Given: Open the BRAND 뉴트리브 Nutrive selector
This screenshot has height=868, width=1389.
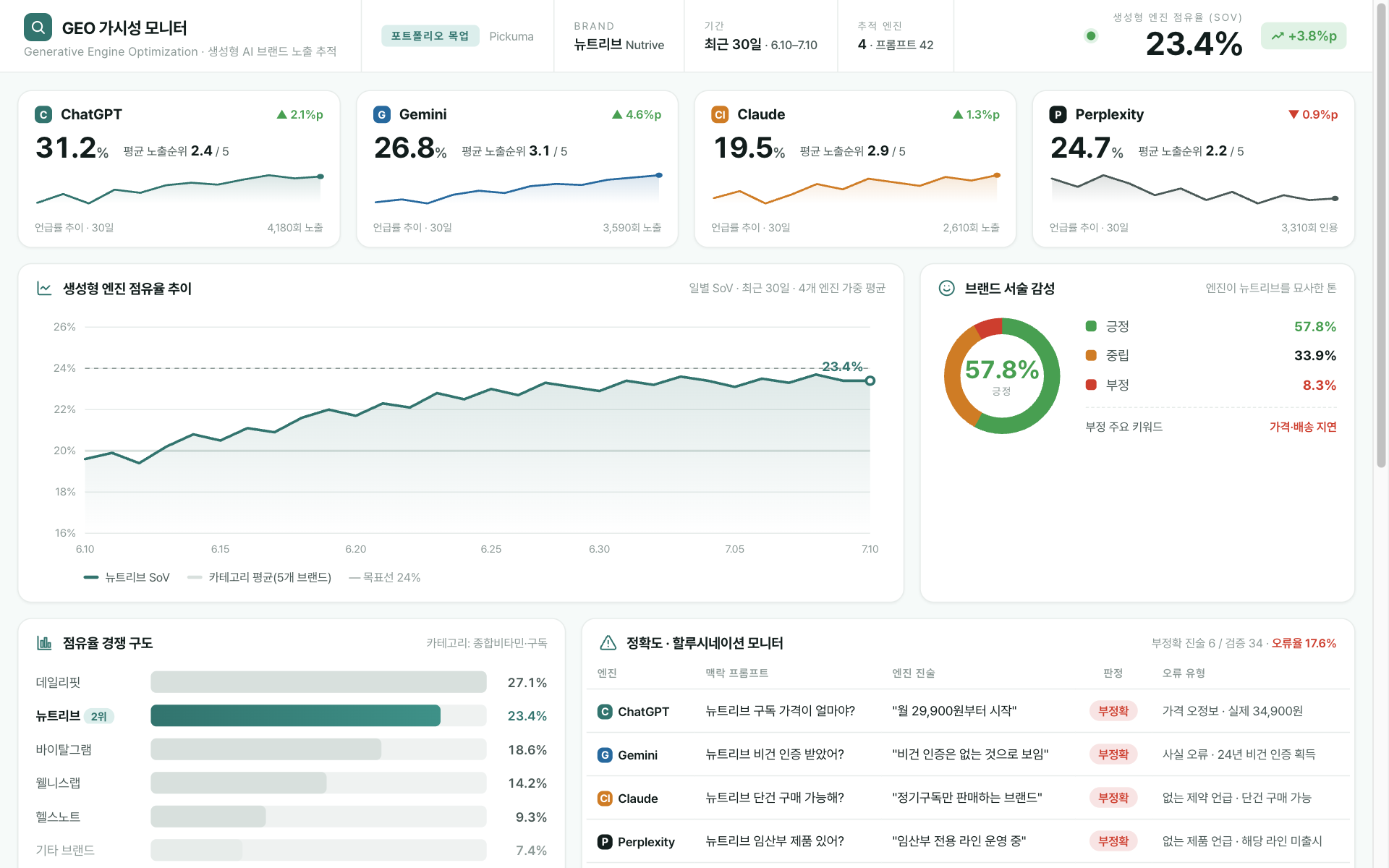Looking at the screenshot, I should tap(619, 36).
